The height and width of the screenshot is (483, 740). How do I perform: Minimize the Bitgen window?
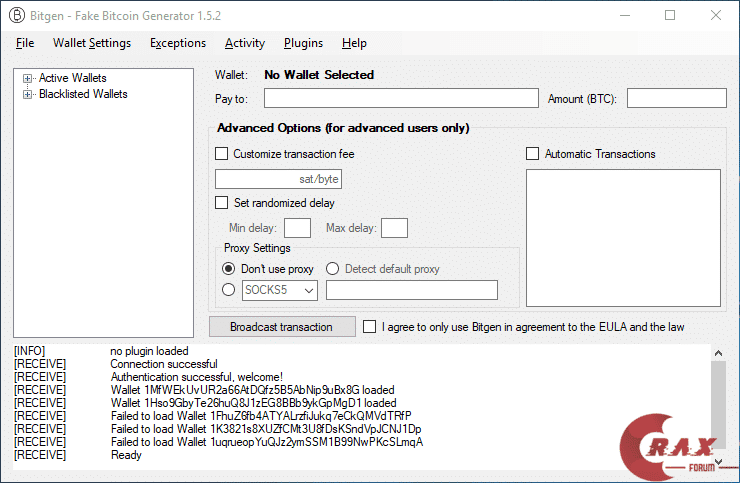624,15
